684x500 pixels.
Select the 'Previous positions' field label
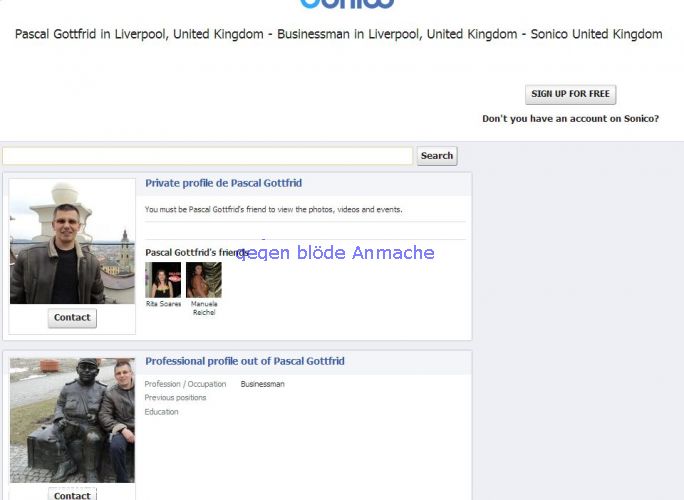pos(175,398)
